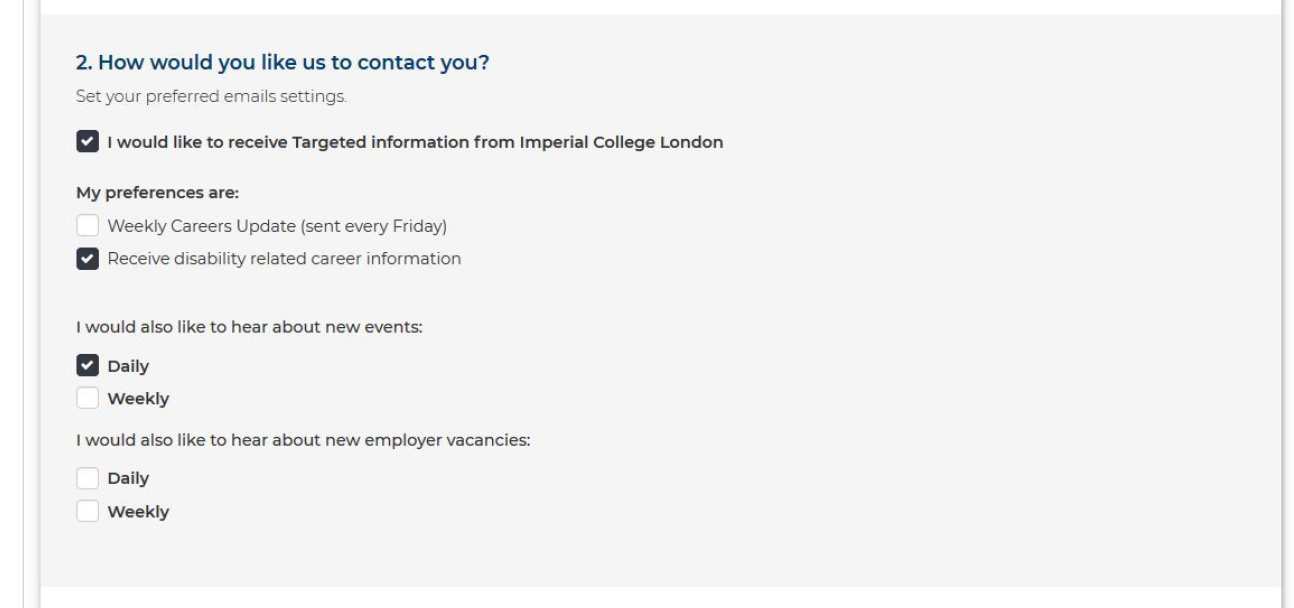Click the 'My preferences are:' heading text
The image size is (1294, 608).
click(157, 193)
